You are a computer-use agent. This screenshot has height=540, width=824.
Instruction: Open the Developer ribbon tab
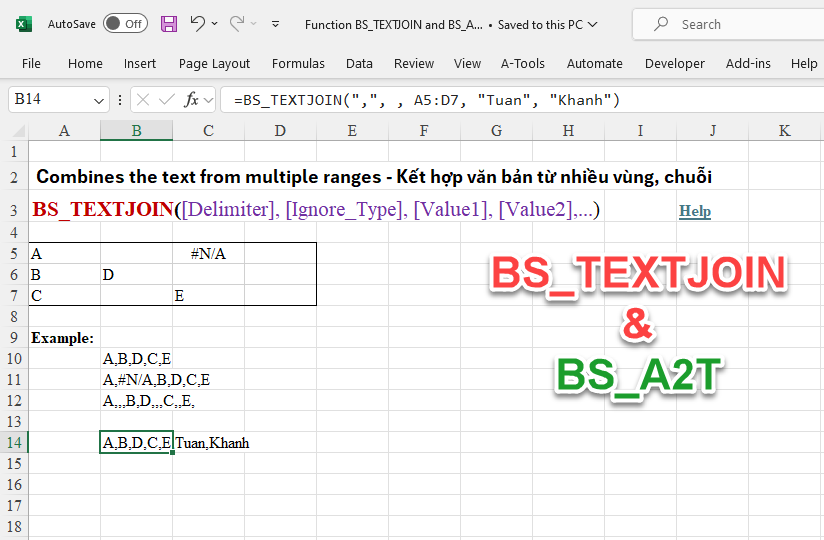pos(674,63)
